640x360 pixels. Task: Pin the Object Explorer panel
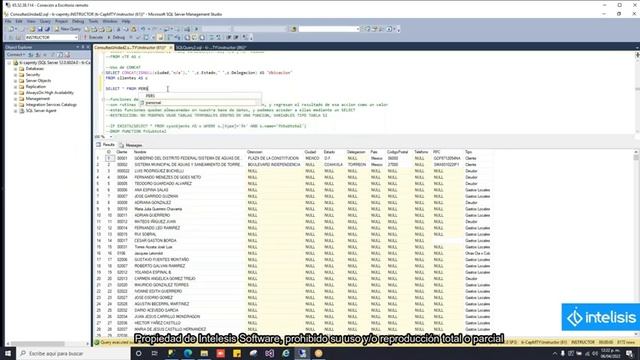coord(83,47)
